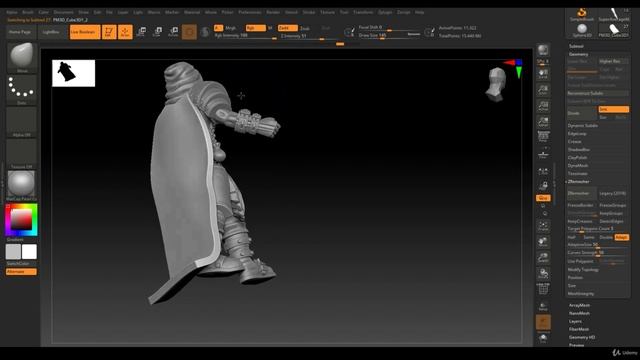
Task: Click the Zoom canvas icon
Action: (543, 90)
